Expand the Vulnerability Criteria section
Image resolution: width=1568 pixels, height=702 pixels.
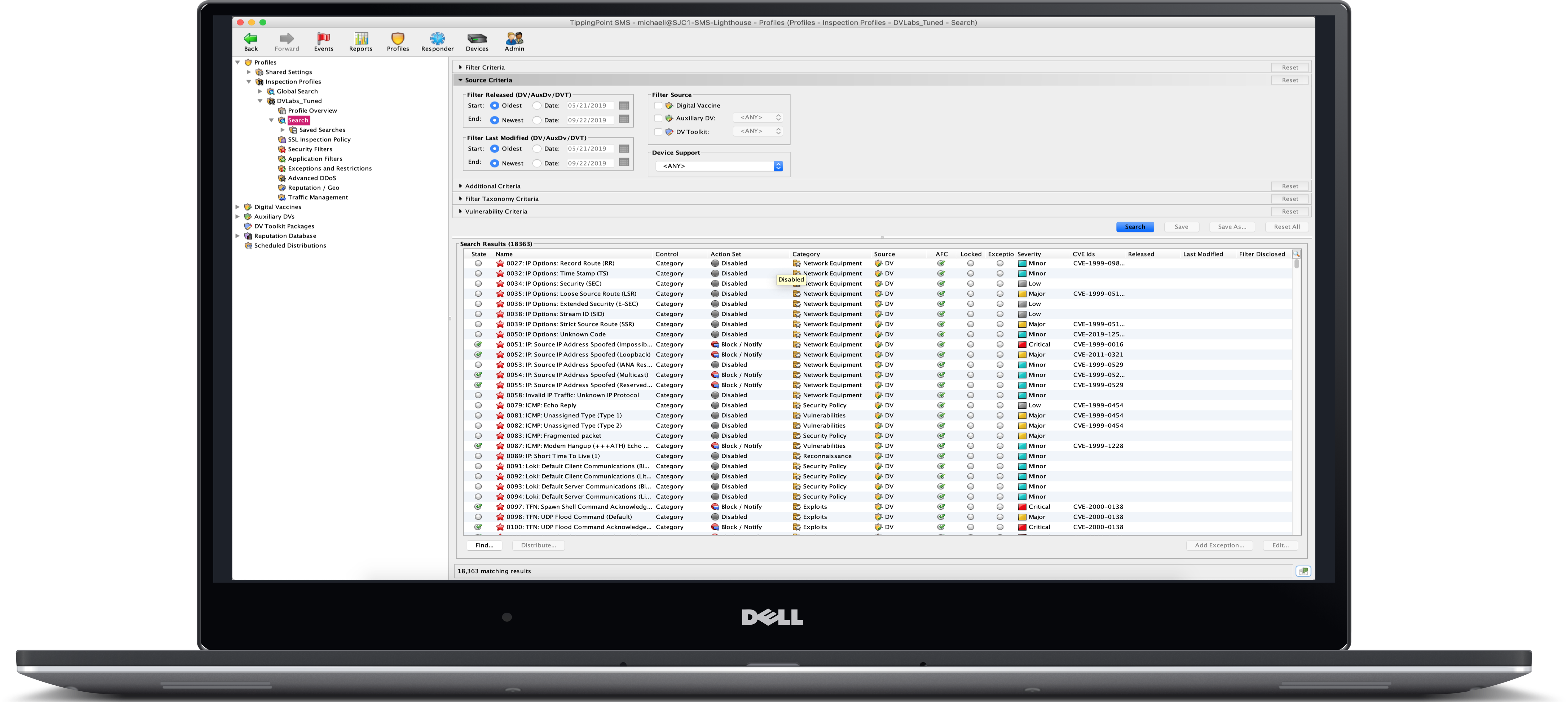coord(460,212)
